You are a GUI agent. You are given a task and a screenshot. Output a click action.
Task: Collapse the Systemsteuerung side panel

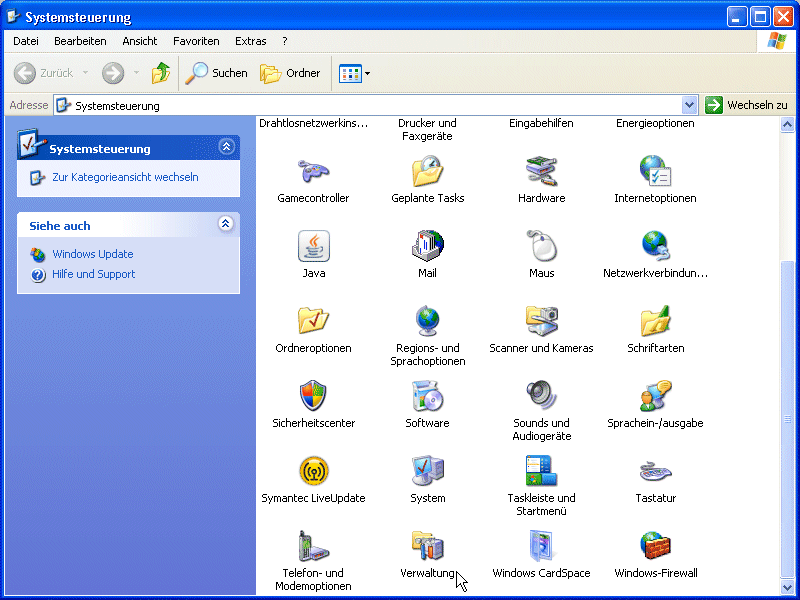pos(227,147)
